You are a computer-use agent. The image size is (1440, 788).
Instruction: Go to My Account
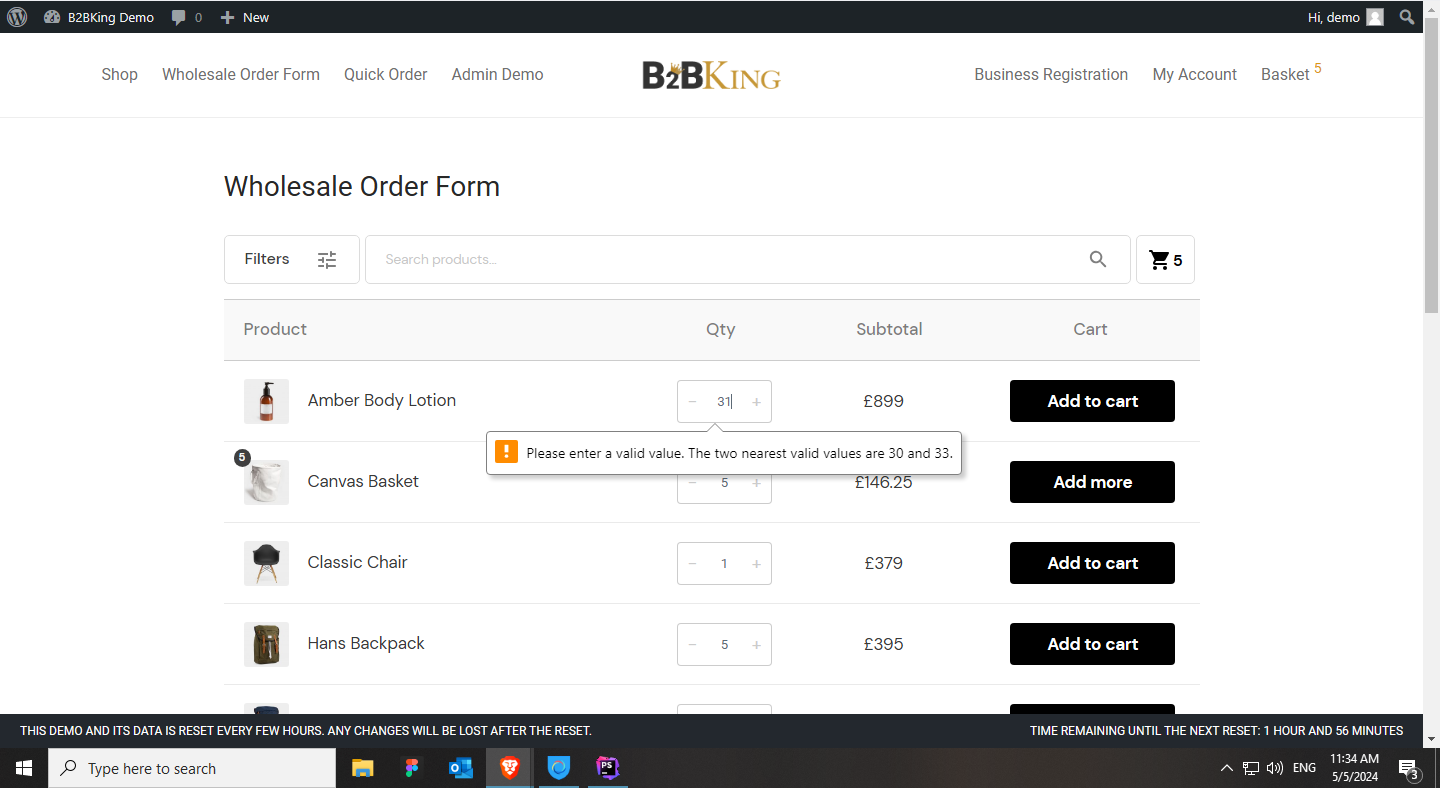click(x=1195, y=75)
